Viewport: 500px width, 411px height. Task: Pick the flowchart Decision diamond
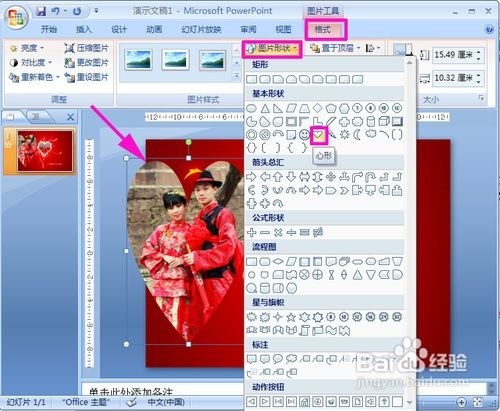point(278,262)
